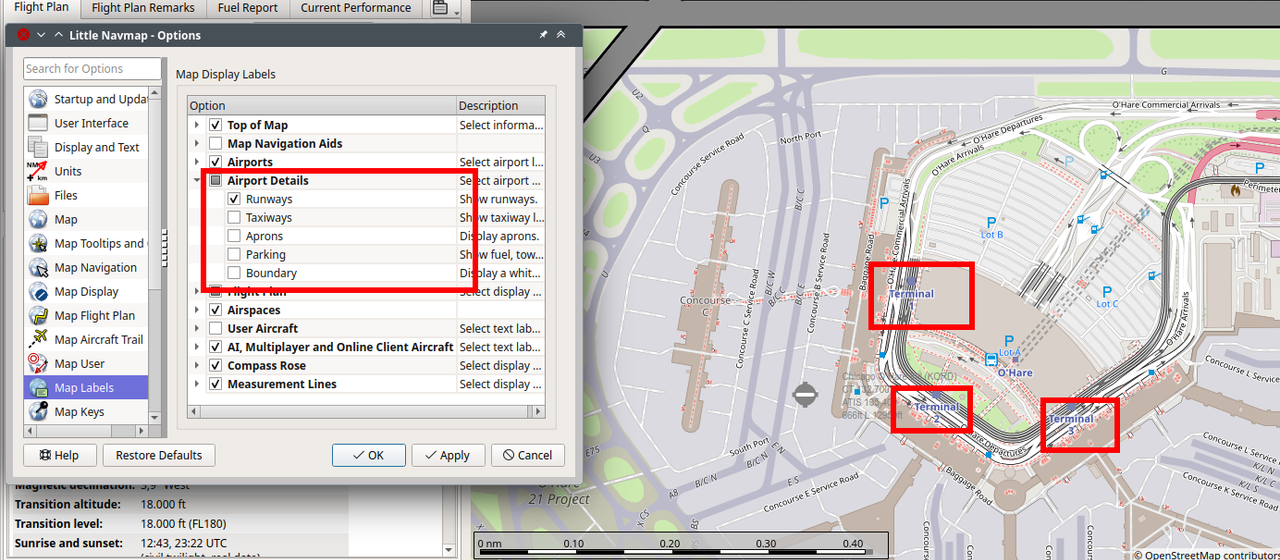The width and height of the screenshot is (1280, 560).
Task: Open window menu arrow beside the close icon
Action: tap(41, 34)
